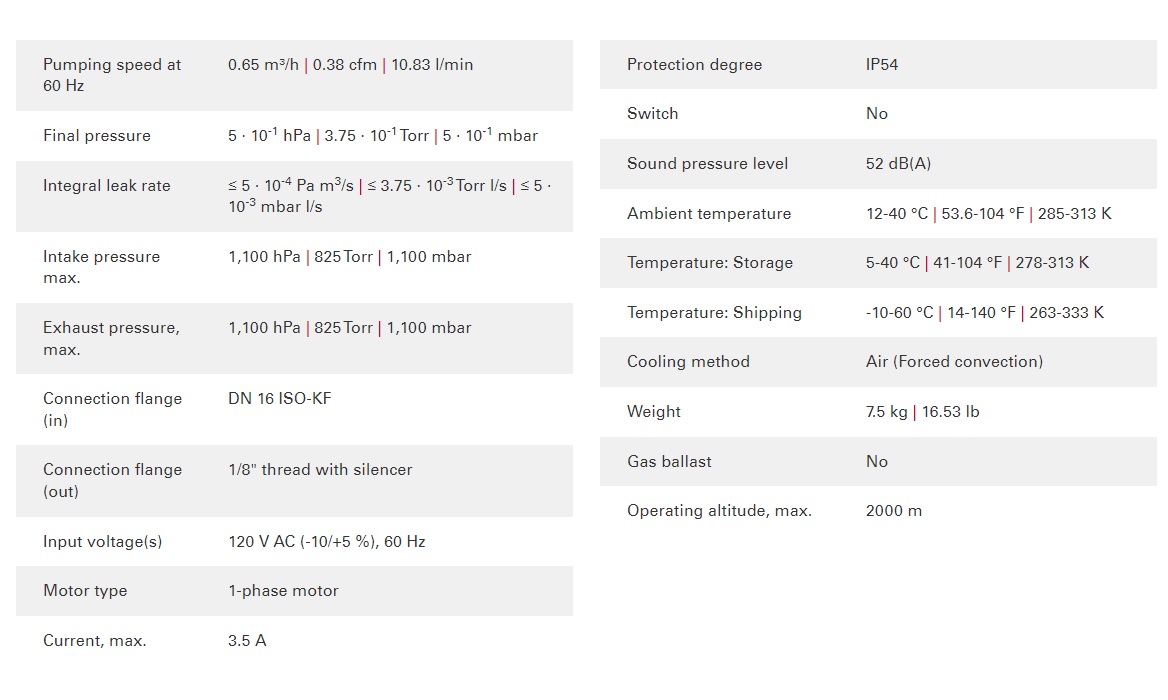Screen dimensions: 1168x700
Task: Click the 1/8" thread with silencer text
Action: [x=320, y=469]
